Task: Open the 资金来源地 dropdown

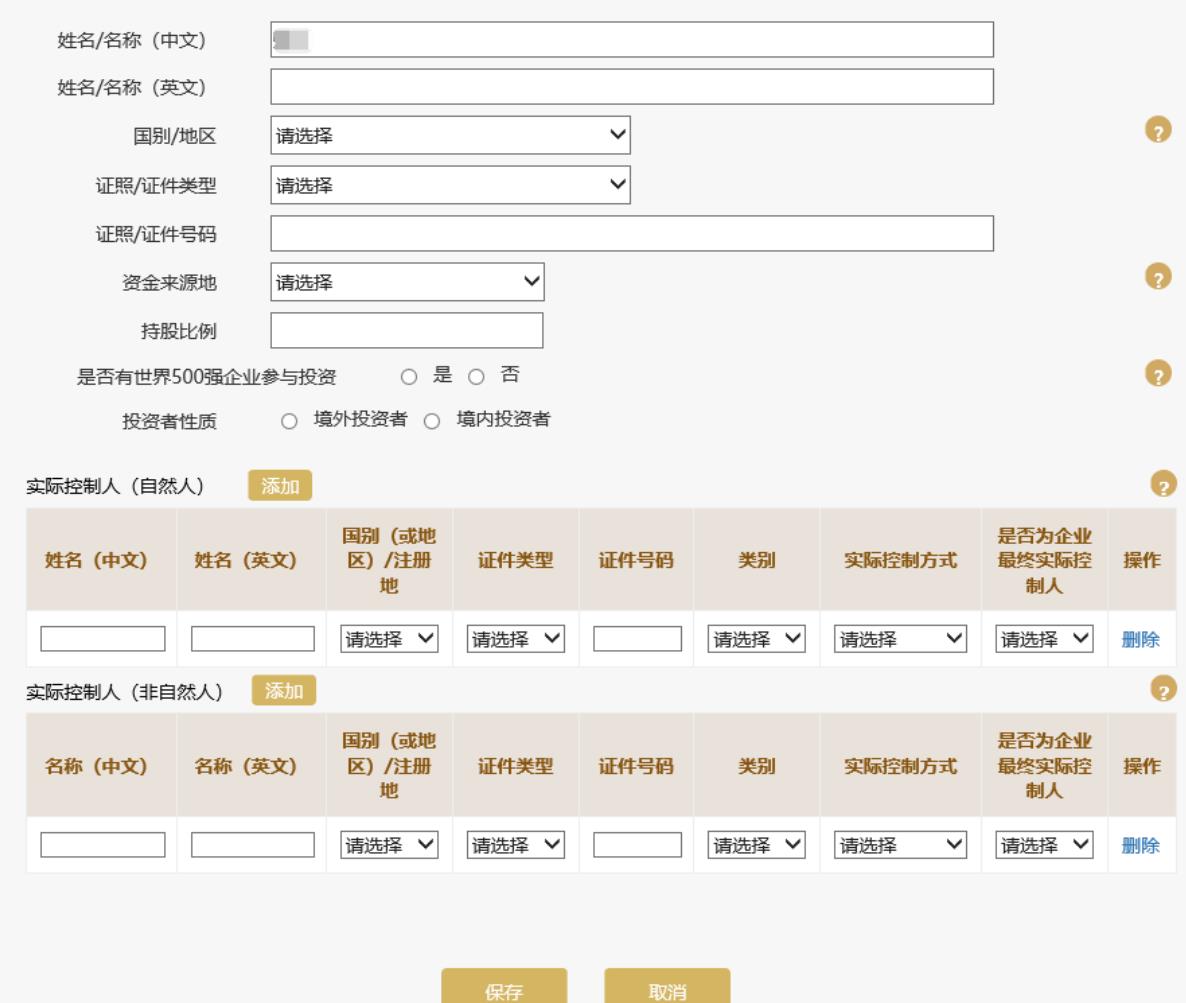Action: point(407,282)
